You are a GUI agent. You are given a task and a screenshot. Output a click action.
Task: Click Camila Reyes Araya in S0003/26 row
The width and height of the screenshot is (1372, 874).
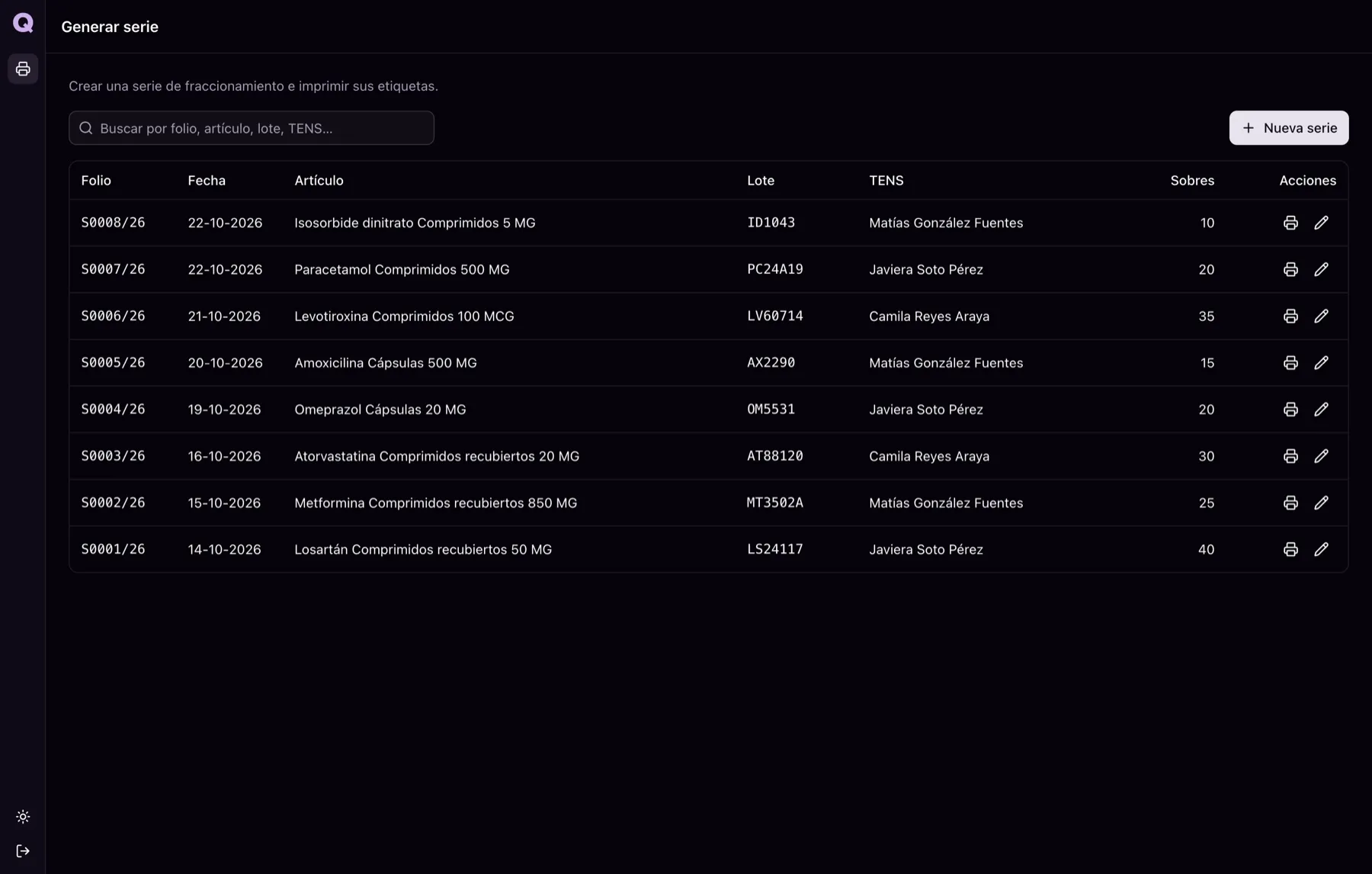[929, 456]
